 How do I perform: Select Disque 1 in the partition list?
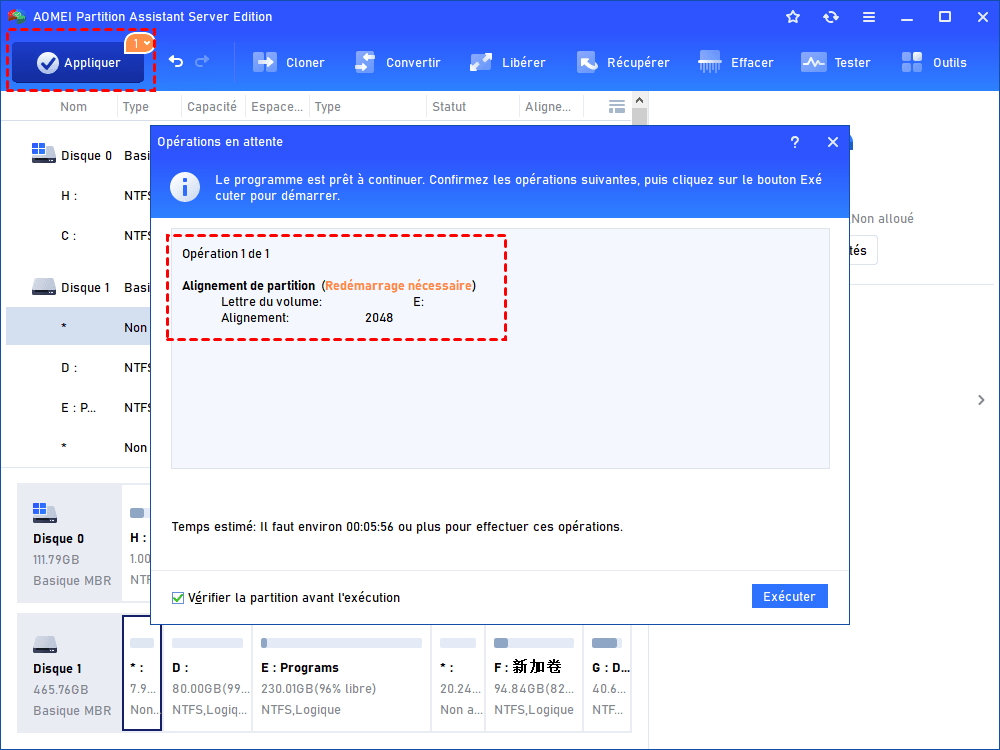coord(78,287)
